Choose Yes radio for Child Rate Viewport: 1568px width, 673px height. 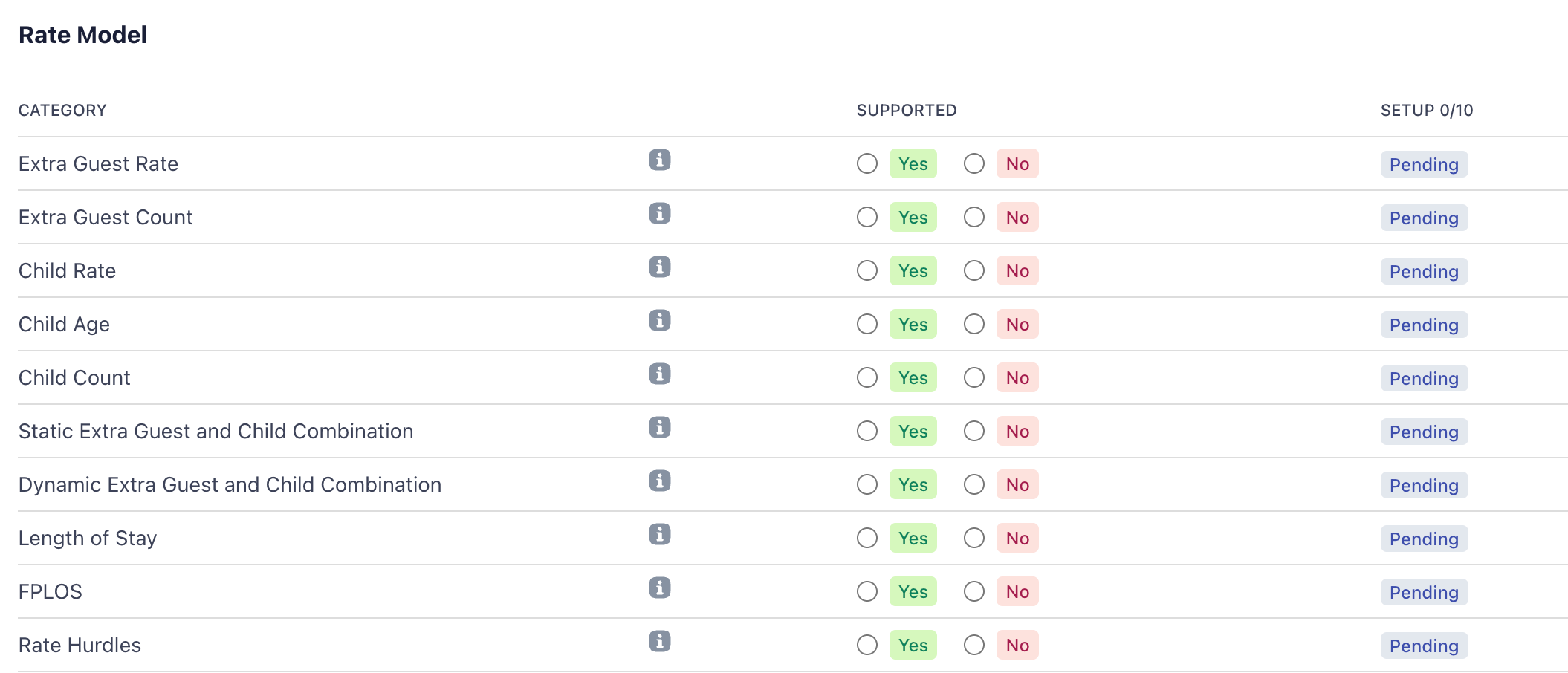pyautogui.click(x=867, y=271)
